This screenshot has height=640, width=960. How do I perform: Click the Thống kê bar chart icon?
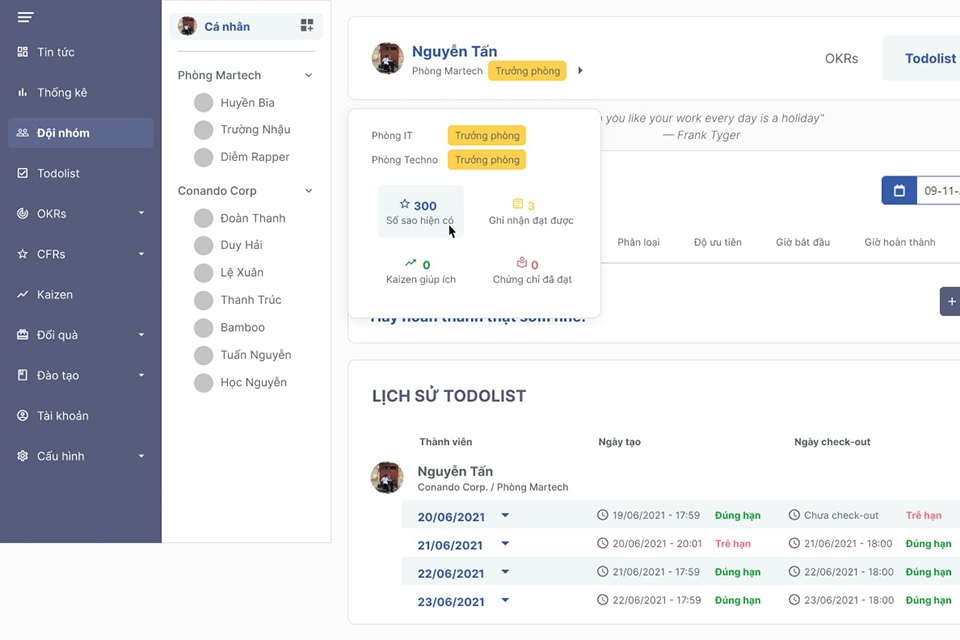pyautogui.click(x=23, y=92)
